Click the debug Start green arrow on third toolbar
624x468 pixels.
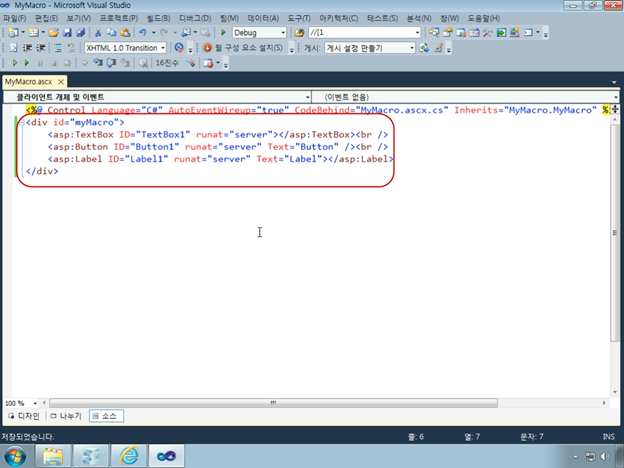(x=27, y=63)
